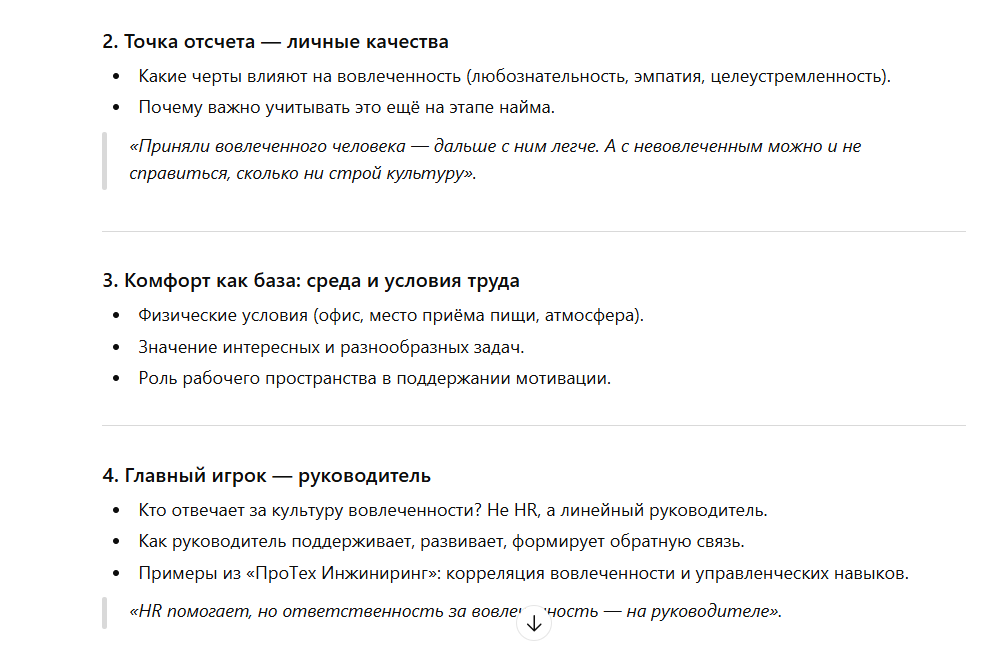Viewport: 991px width, 665px height.
Task: Click the heading "4. Главный игрок — руководитель"
Action: [x=266, y=475]
